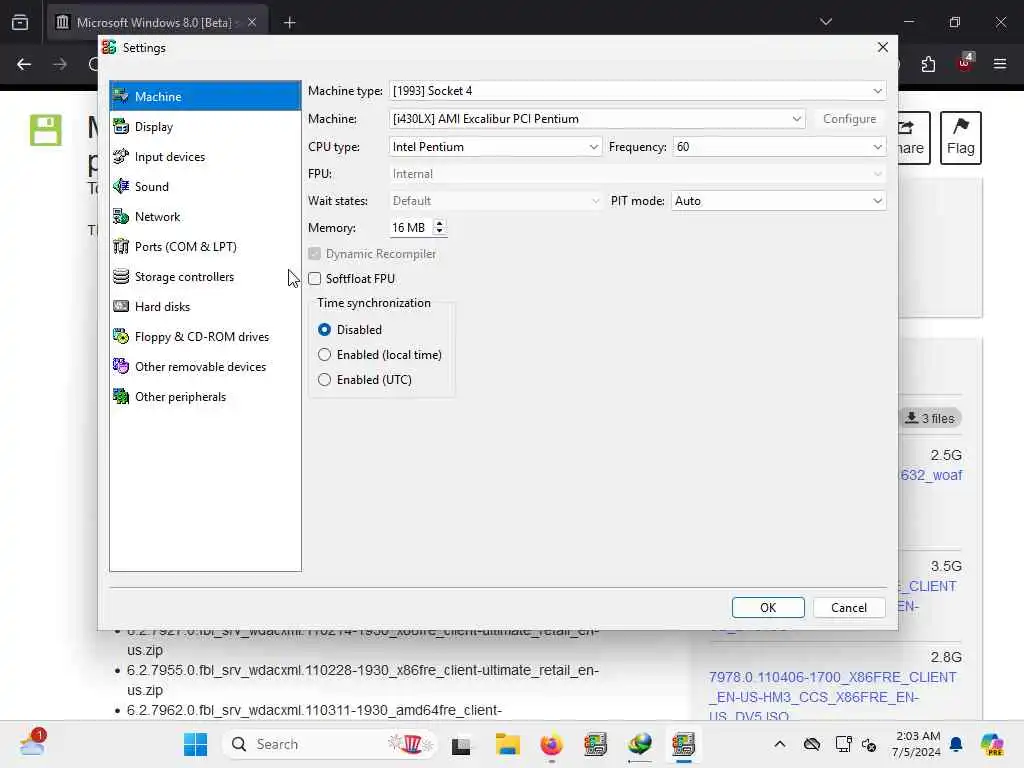
Task: Click the weather widget on taskbar
Action: coord(33,743)
